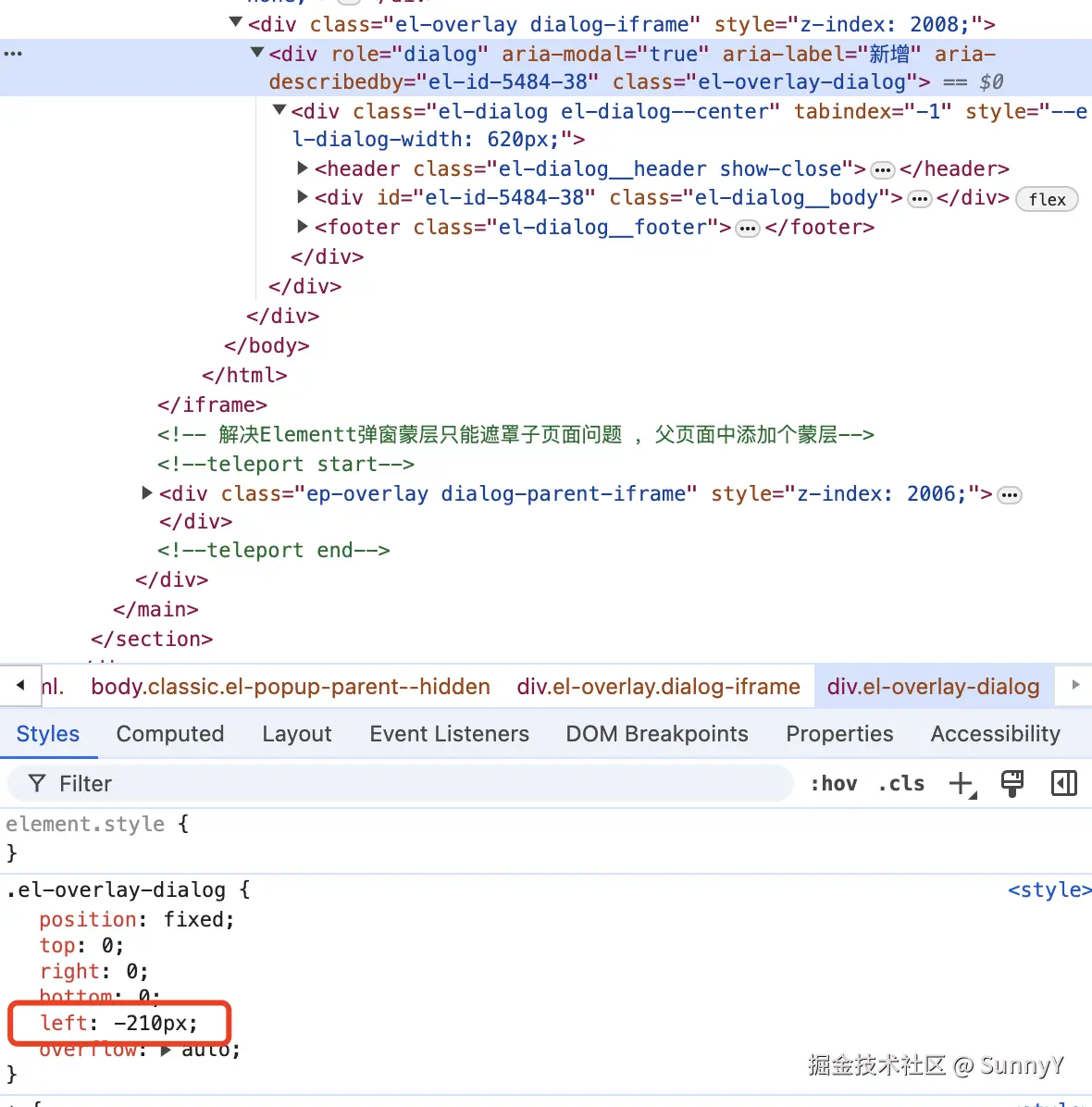1092x1107 pixels.
Task: Click ellipsis on the ep-overlay node
Action: 1010,494
